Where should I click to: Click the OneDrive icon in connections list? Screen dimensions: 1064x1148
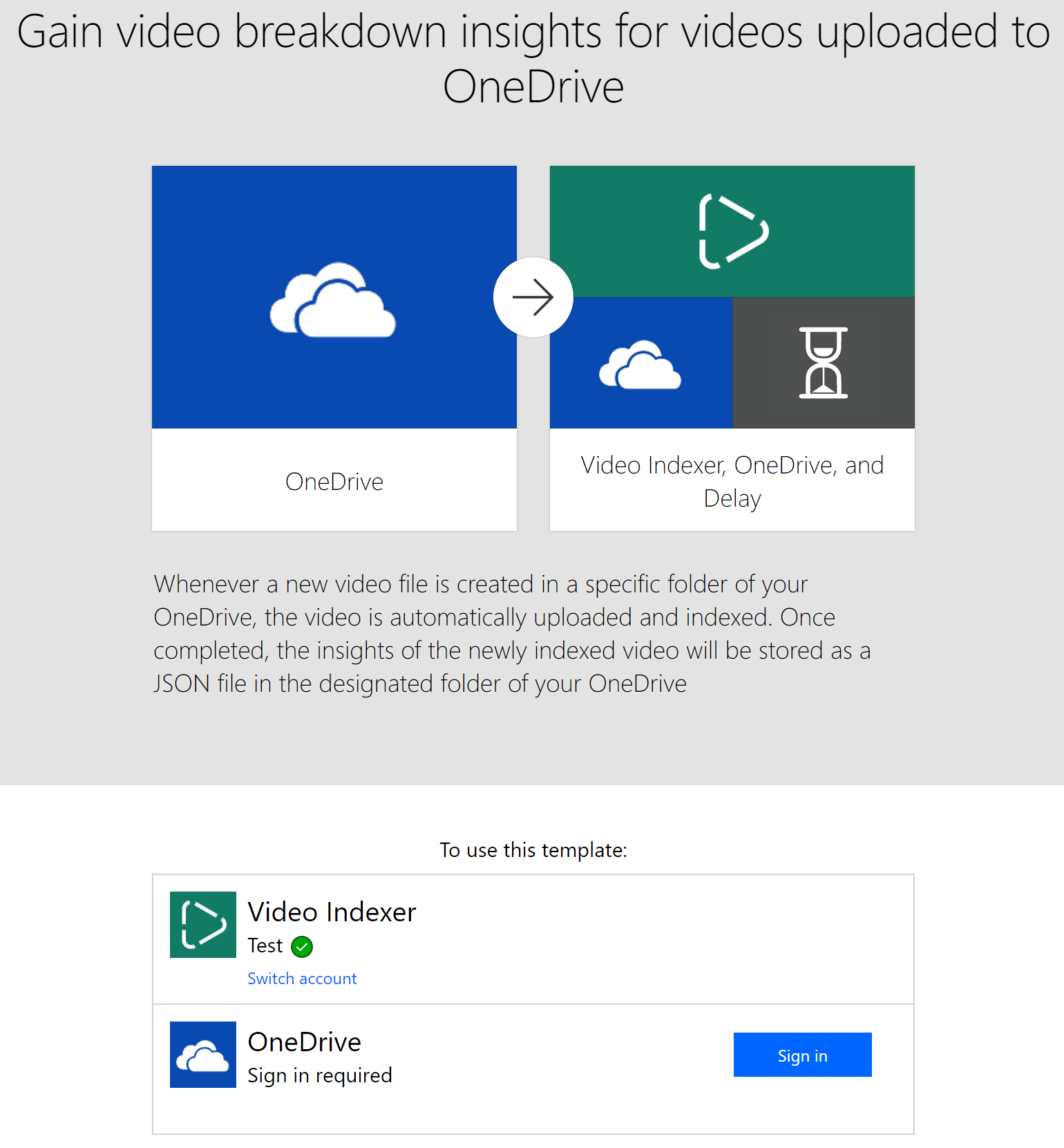click(203, 1055)
